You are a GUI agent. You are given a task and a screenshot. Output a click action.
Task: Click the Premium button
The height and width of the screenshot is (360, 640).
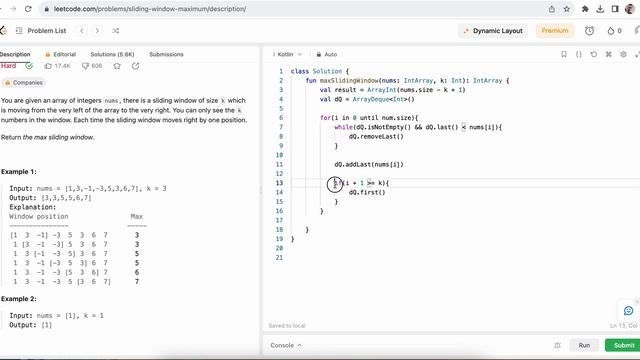[x=555, y=31]
